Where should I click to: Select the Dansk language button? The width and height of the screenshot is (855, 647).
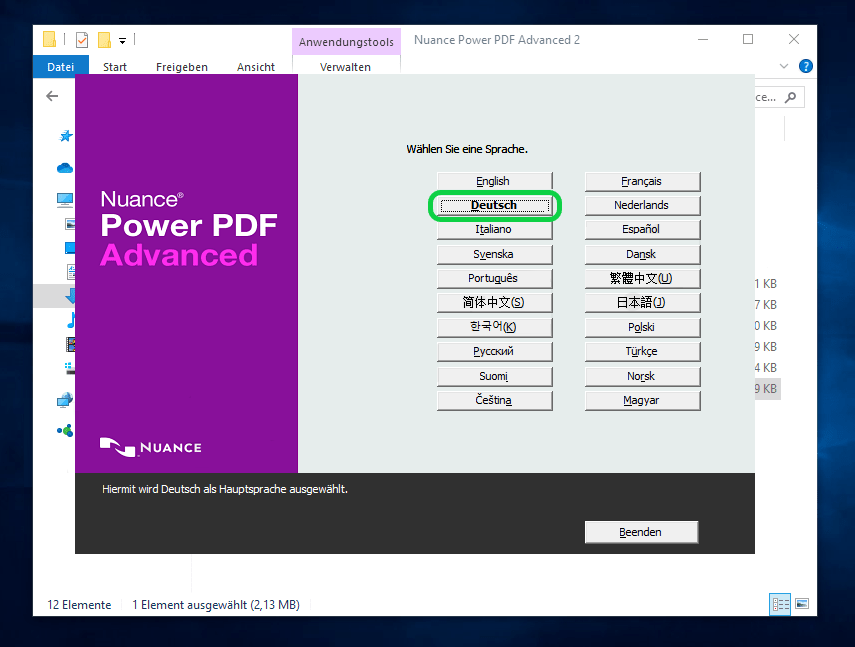(642, 254)
